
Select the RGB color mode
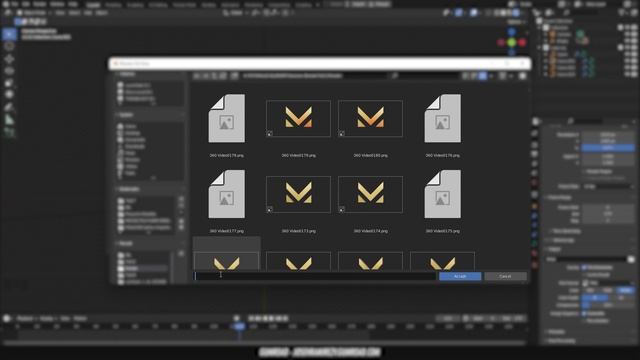pyautogui.click(x=608, y=290)
